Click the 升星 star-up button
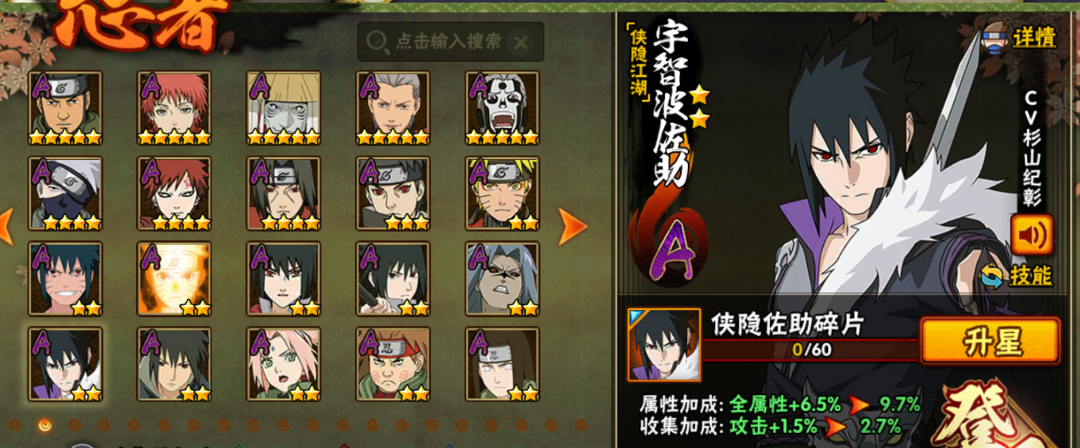The width and height of the screenshot is (1080, 448). (x=990, y=341)
